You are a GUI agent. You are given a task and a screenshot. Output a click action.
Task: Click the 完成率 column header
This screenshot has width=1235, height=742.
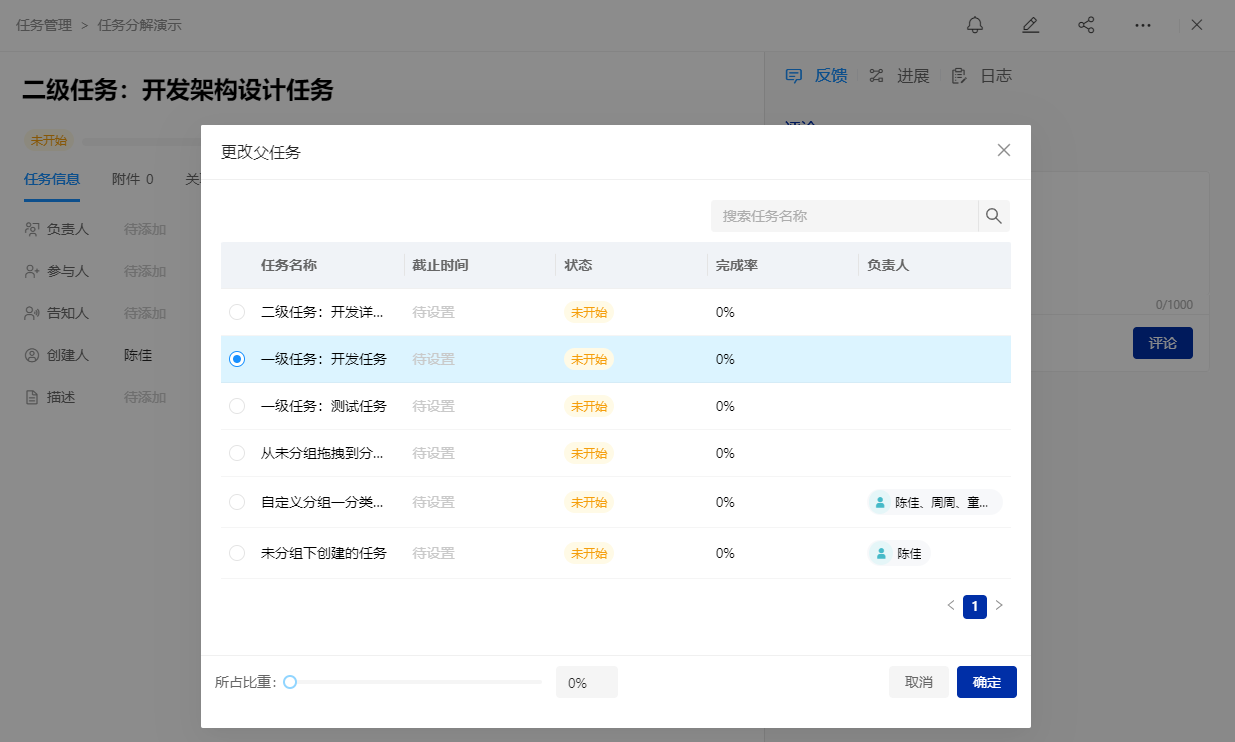tap(737, 265)
